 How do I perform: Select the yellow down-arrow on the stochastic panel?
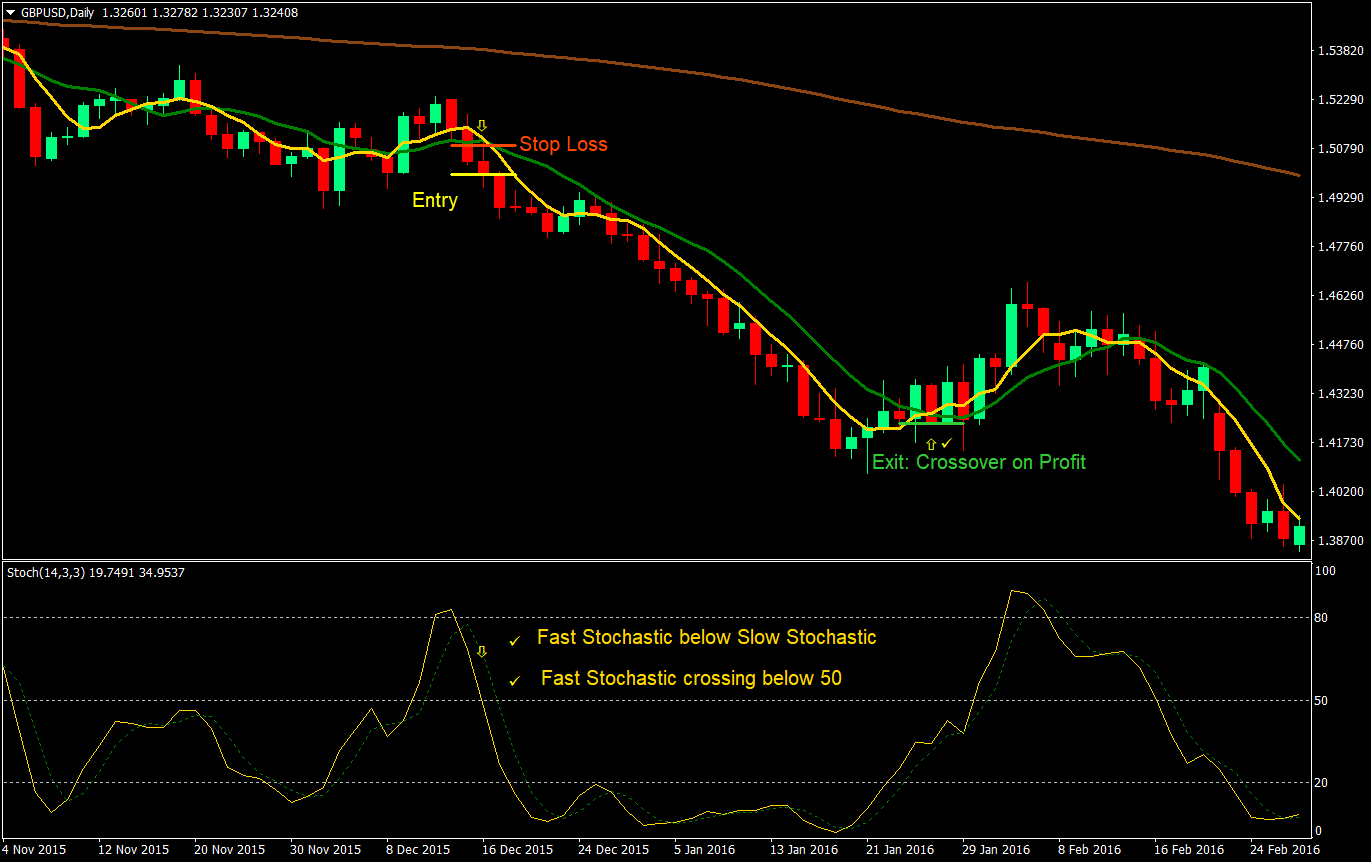coord(482,651)
